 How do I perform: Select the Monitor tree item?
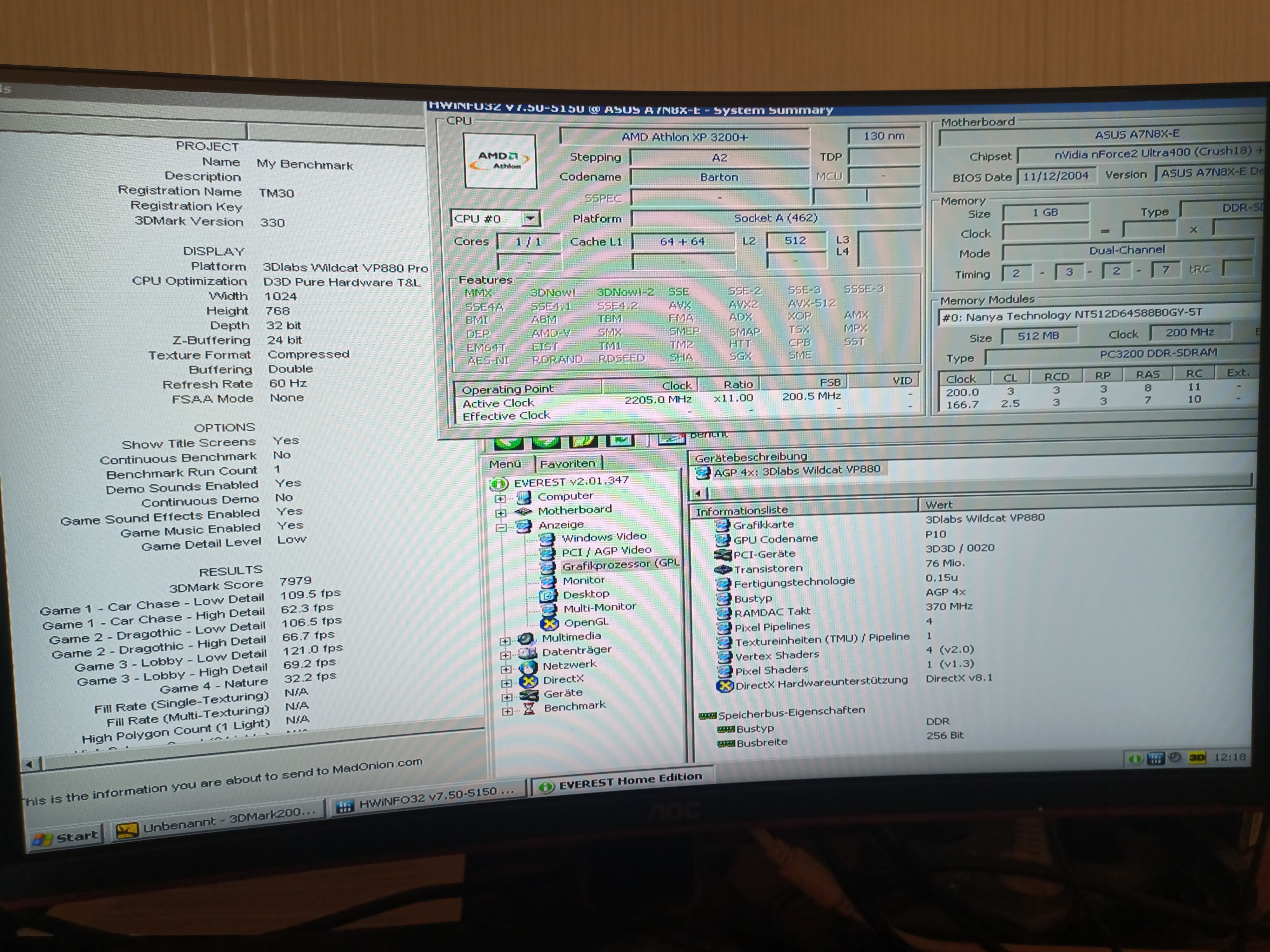coord(583,580)
